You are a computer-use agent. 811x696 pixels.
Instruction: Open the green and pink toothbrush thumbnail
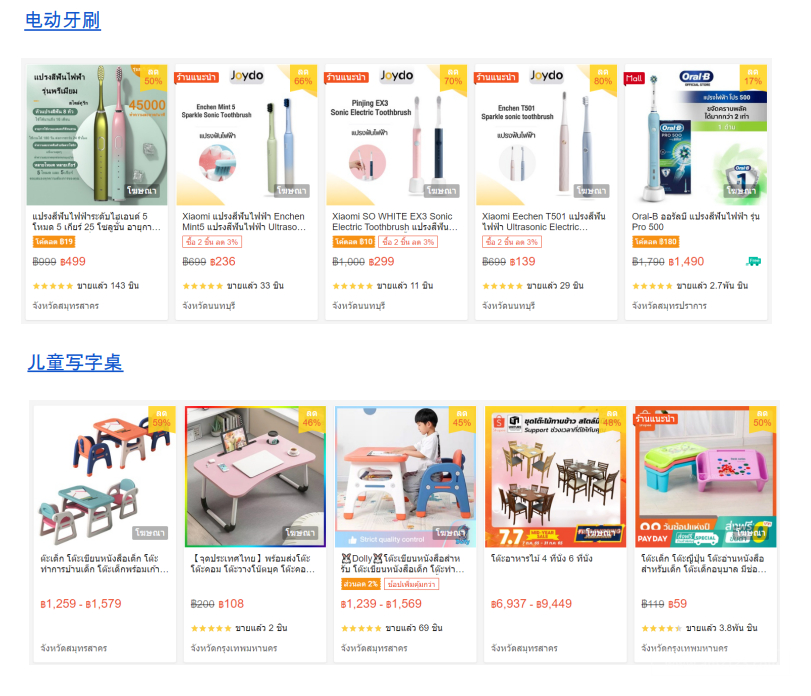tap(97, 135)
